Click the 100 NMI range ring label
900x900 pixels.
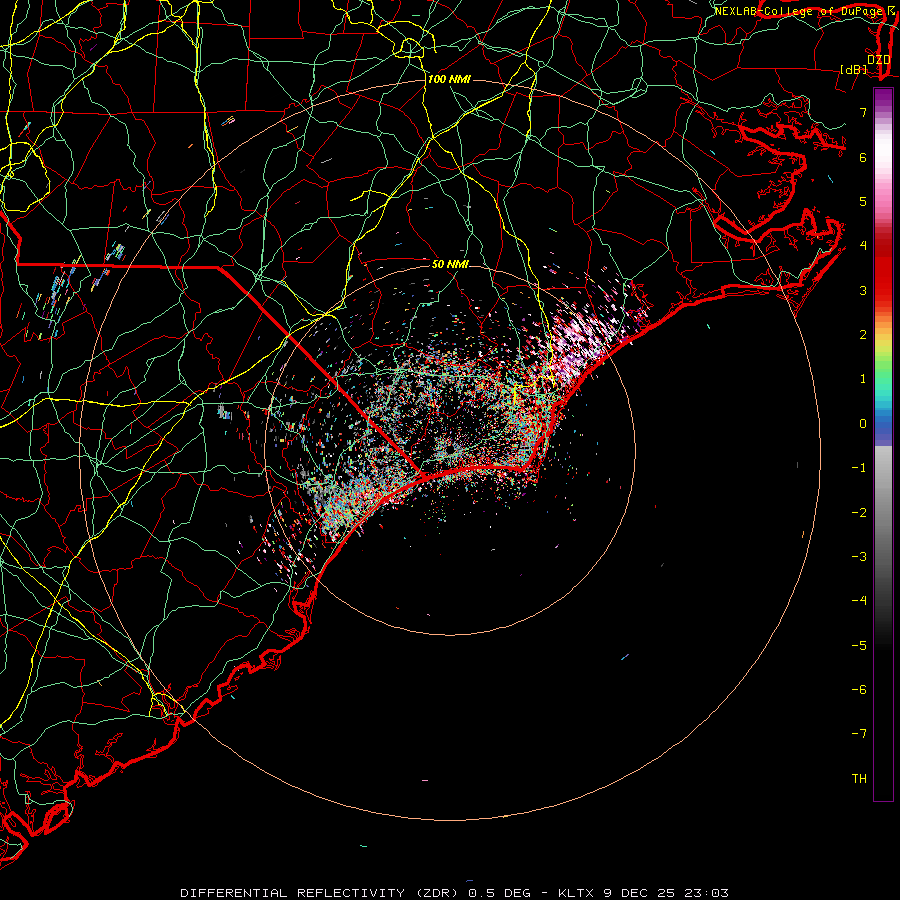click(449, 79)
